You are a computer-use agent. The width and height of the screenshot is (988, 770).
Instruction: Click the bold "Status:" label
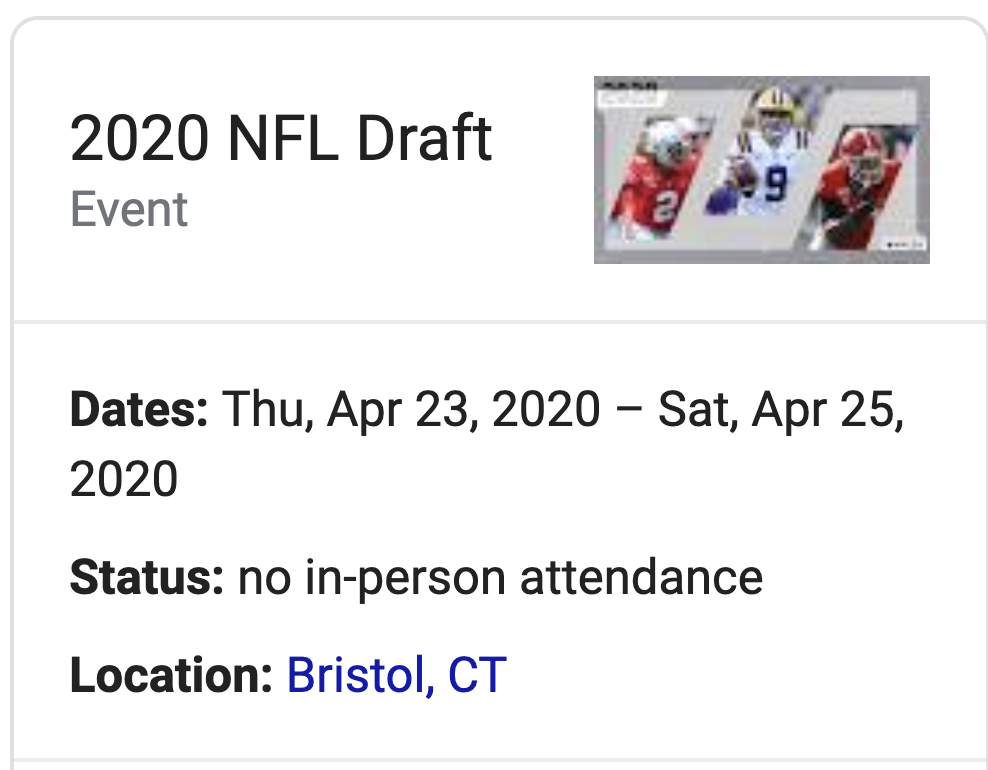point(146,577)
